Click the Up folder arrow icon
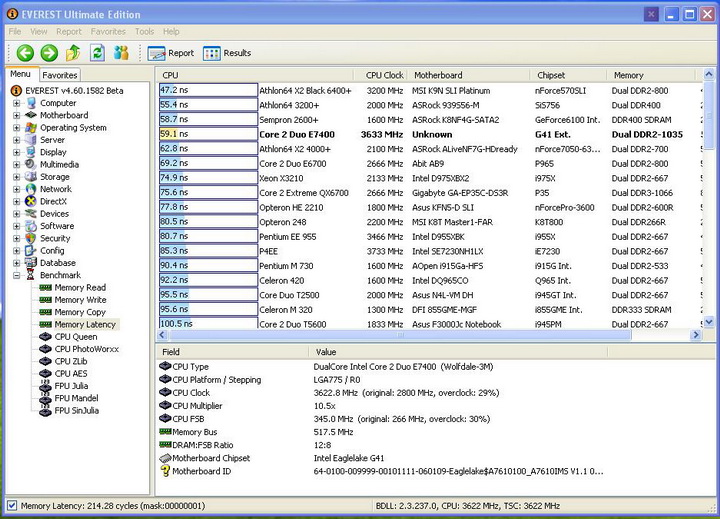720x519 pixels. 73,53
